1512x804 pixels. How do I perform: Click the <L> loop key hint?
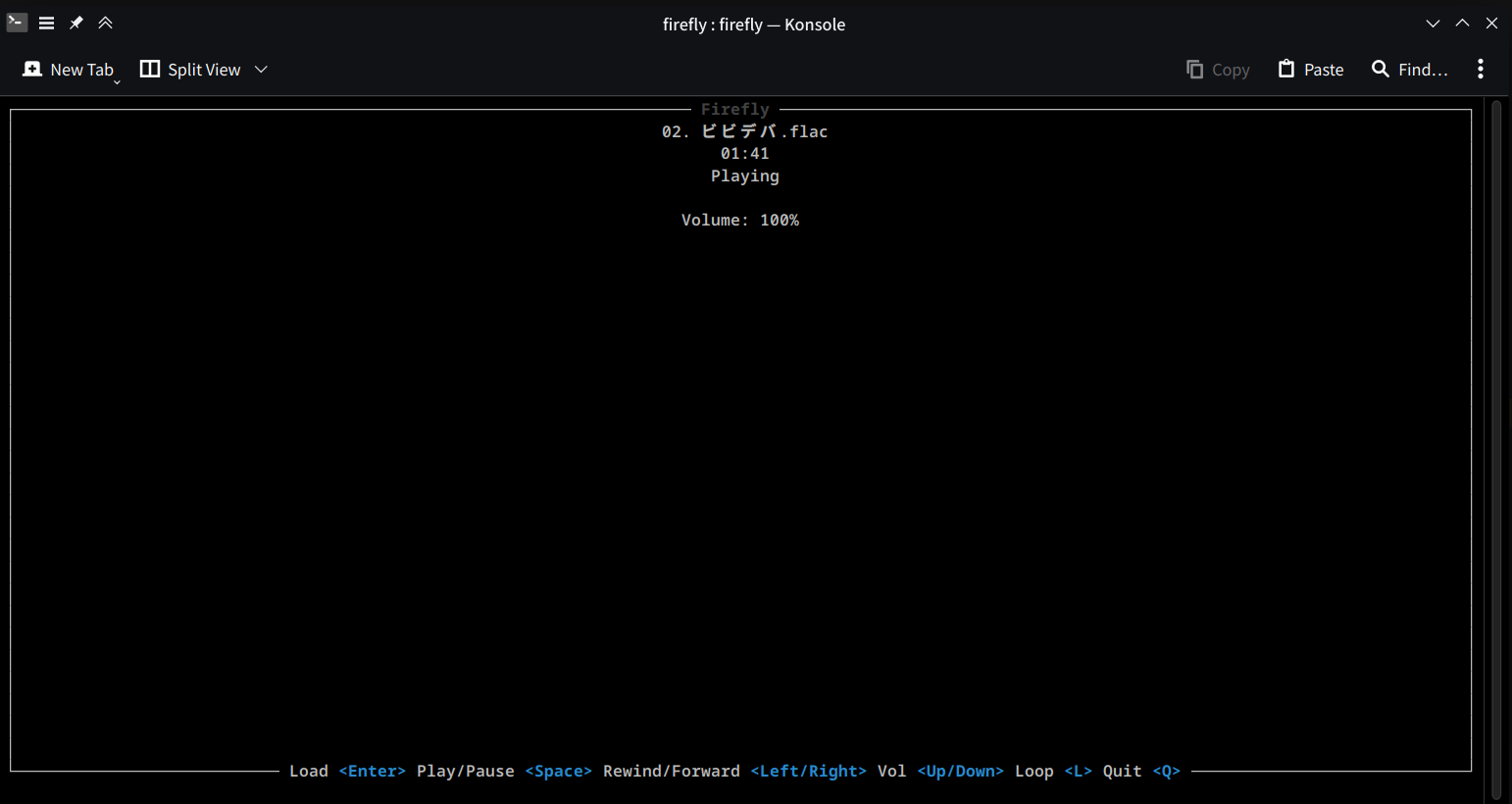tap(1079, 772)
